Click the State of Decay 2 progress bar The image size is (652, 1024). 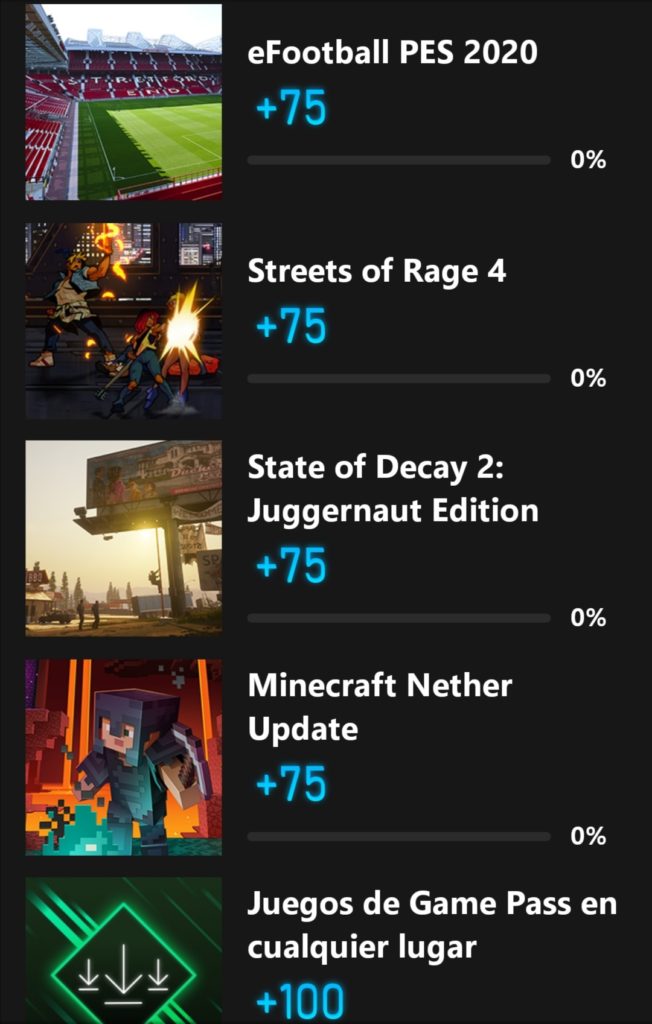(398, 618)
